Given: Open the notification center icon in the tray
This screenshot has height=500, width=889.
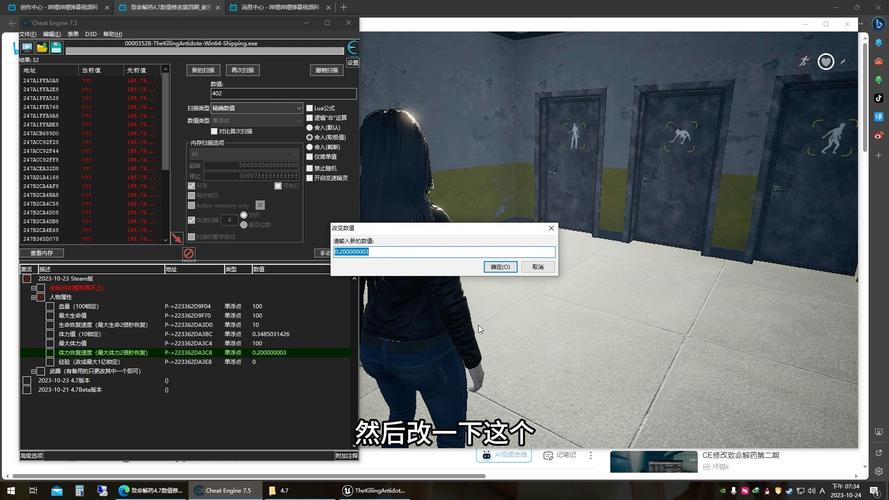Looking at the screenshot, I should 875,491.
